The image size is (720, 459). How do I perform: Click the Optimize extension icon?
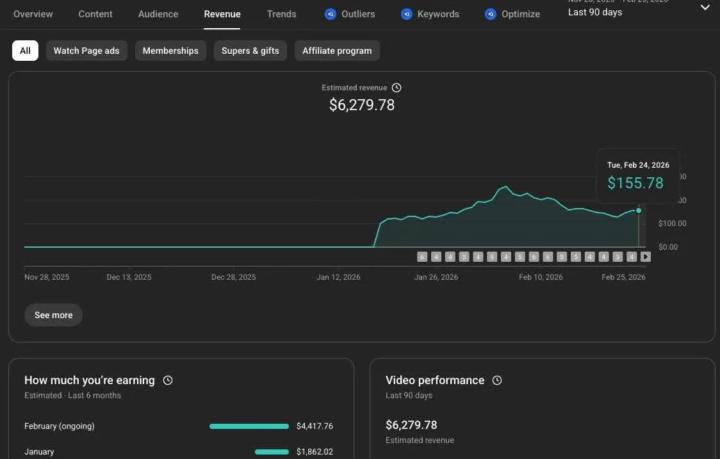tap(490, 14)
